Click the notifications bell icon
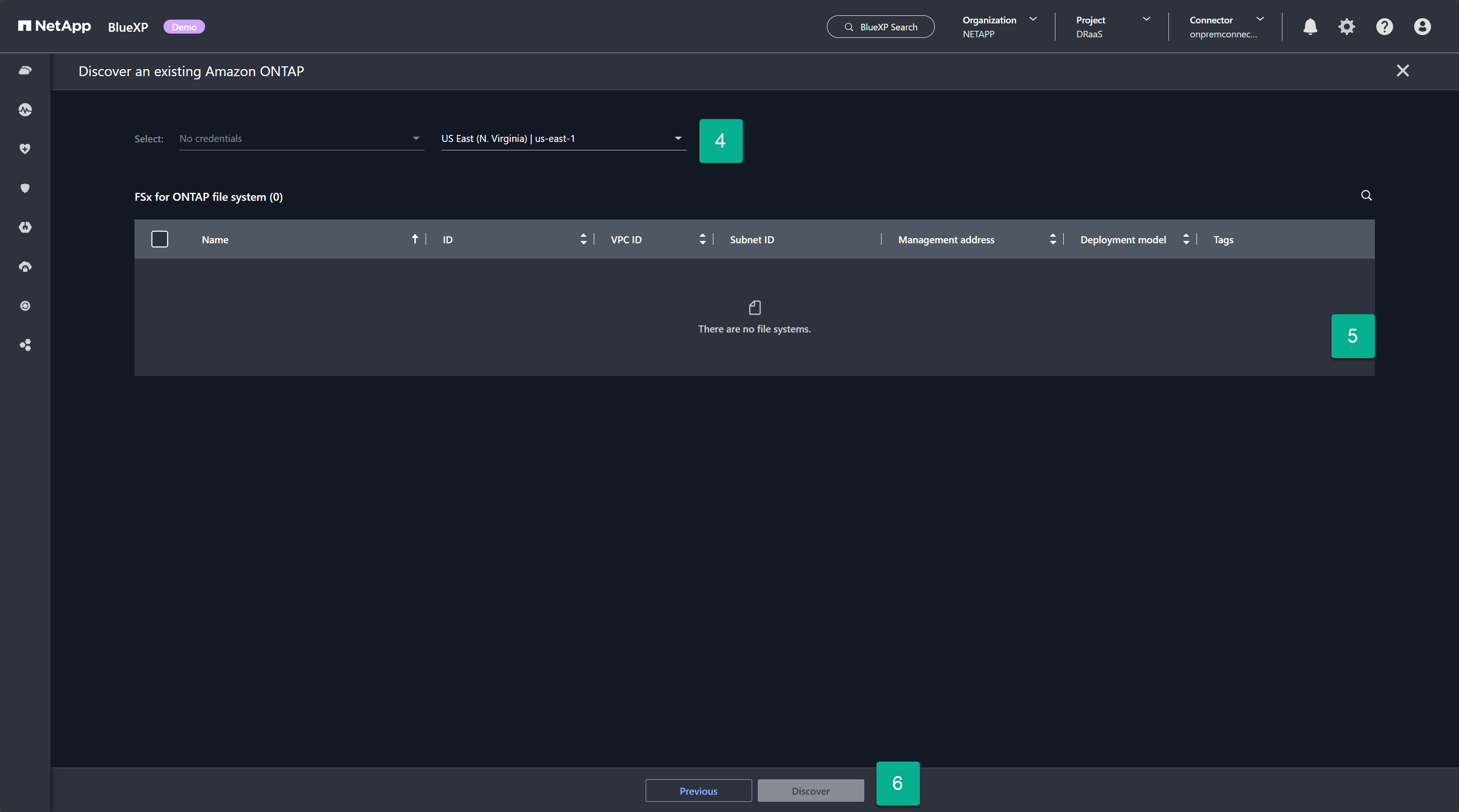Image resolution: width=1459 pixels, height=812 pixels. (x=1310, y=27)
